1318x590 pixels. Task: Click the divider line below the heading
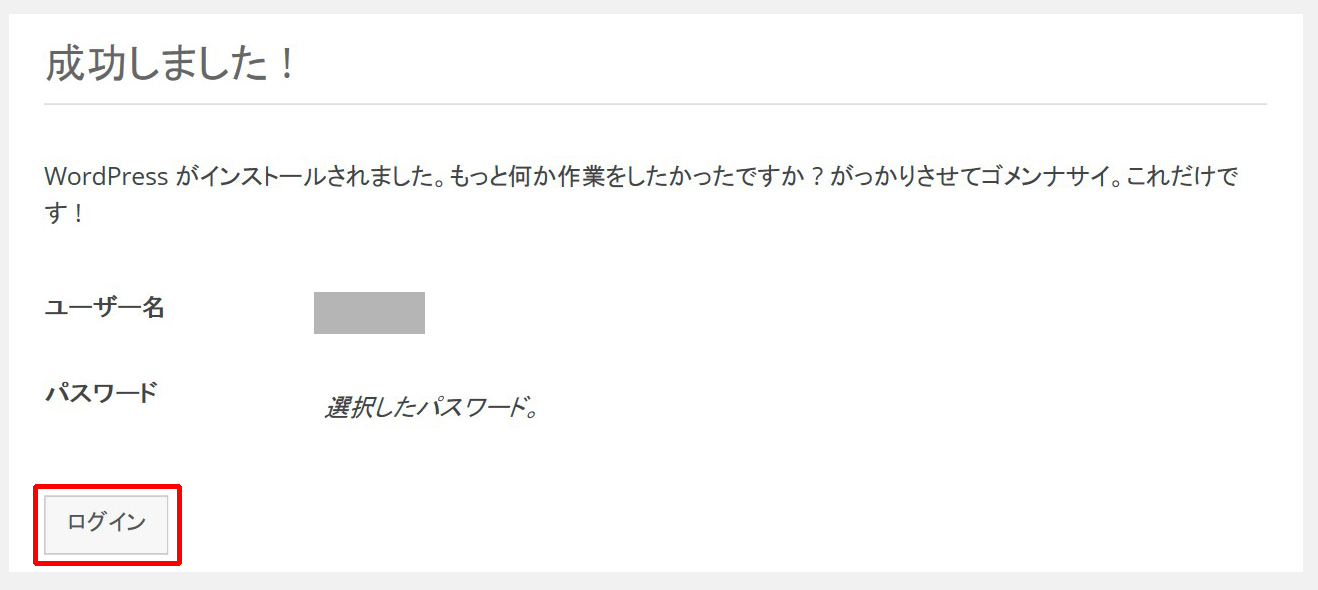[x=655, y=104]
